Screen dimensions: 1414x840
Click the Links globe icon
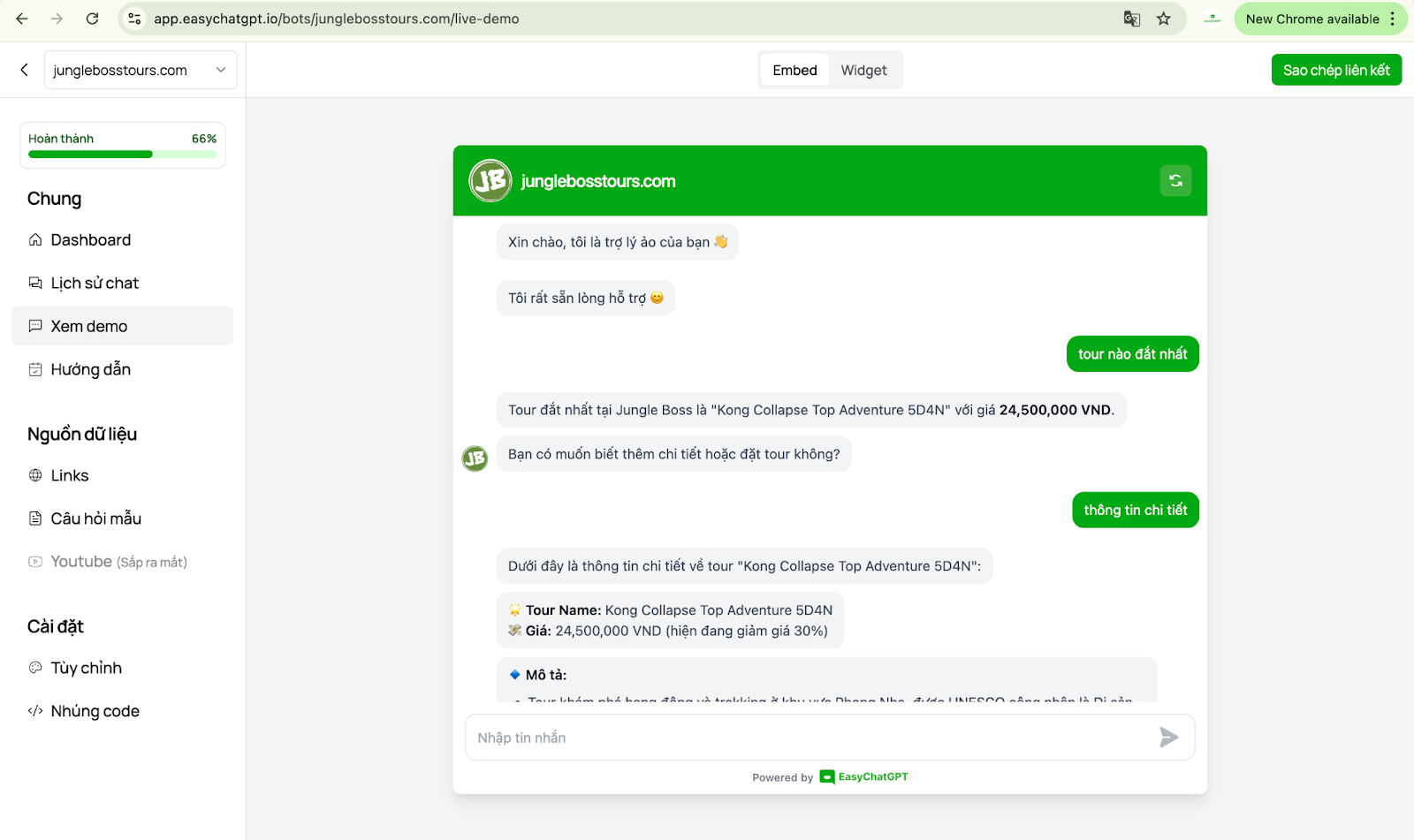pyautogui.click(x=35, y=475)
